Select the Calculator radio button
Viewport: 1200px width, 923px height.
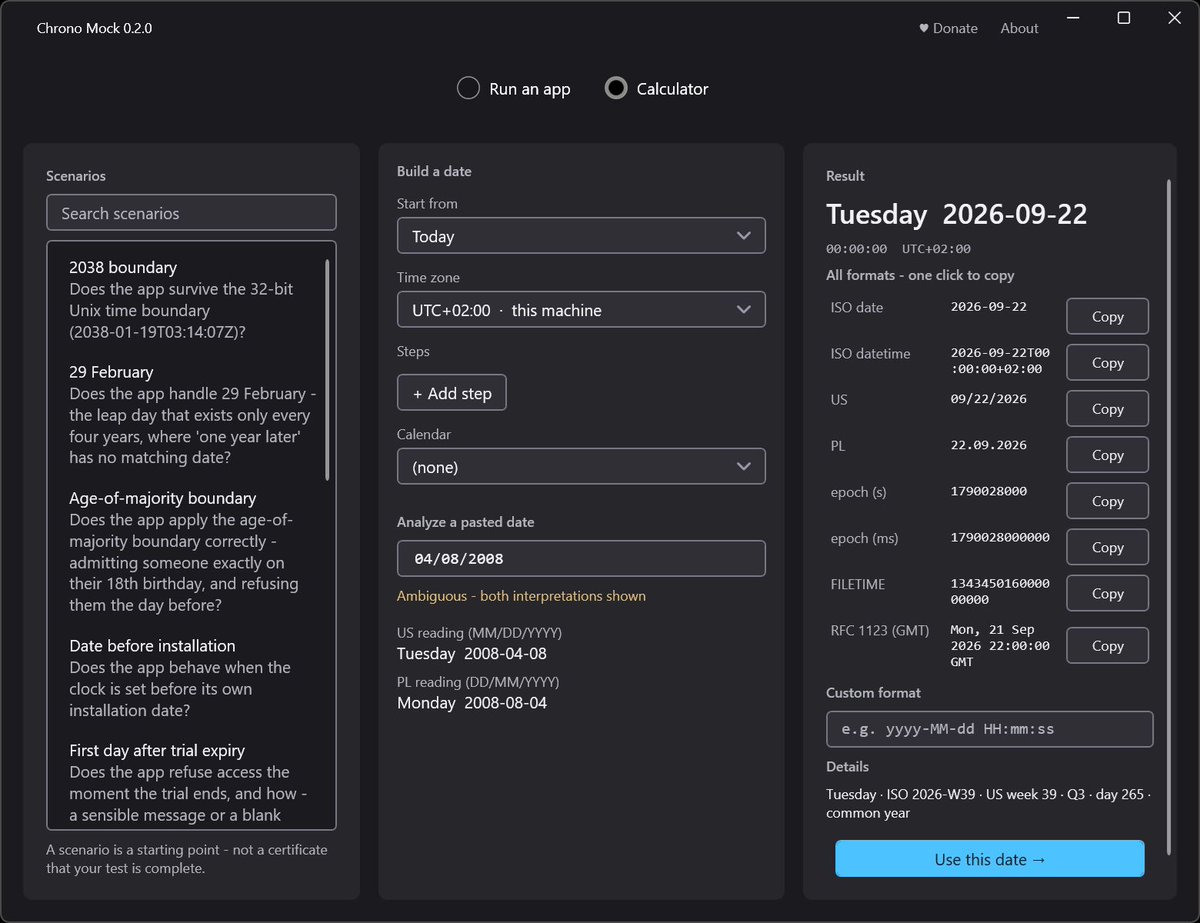tap(657, 89)
